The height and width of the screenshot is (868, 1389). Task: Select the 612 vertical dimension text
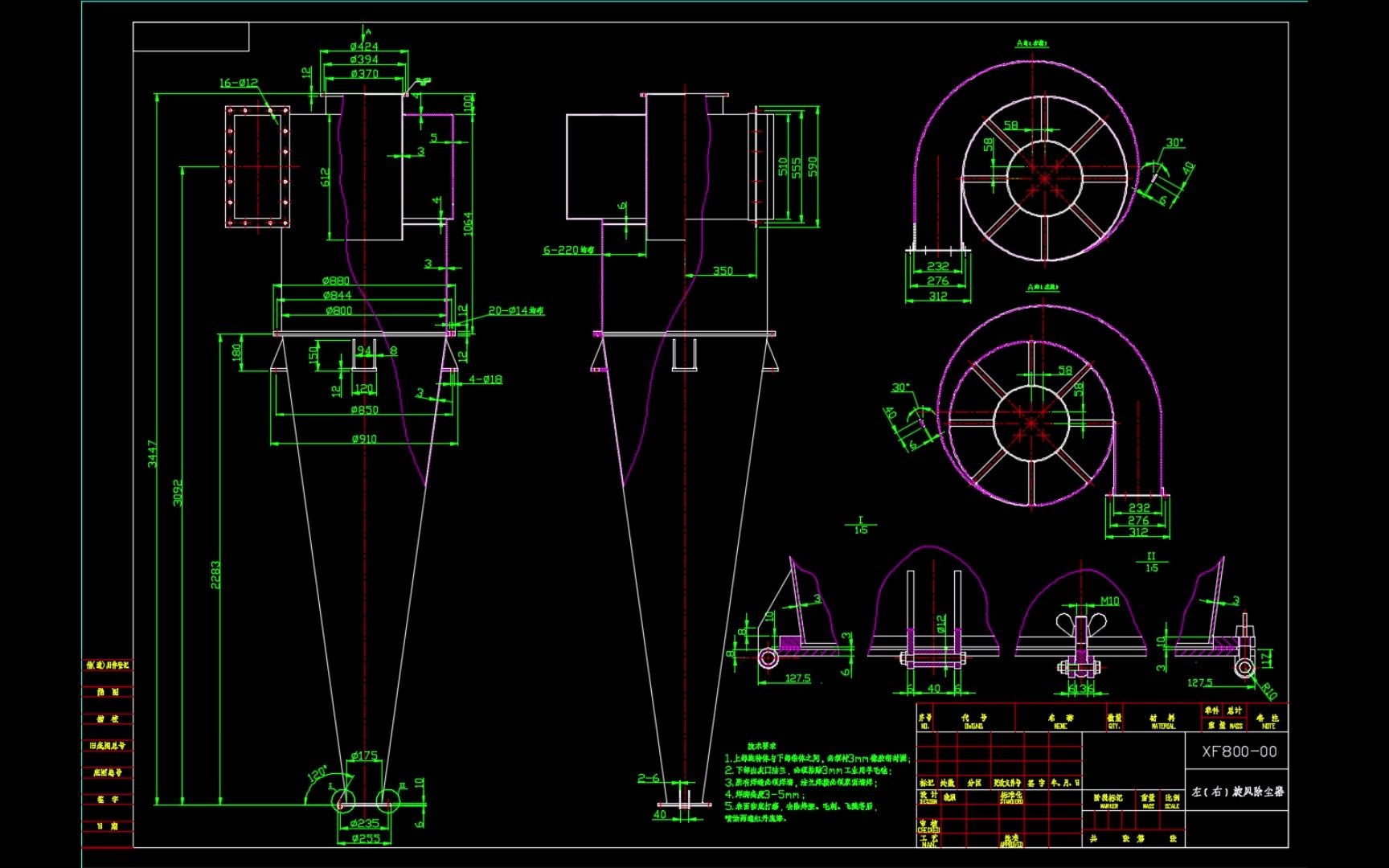pyautogui.click(x=326, y=178)
